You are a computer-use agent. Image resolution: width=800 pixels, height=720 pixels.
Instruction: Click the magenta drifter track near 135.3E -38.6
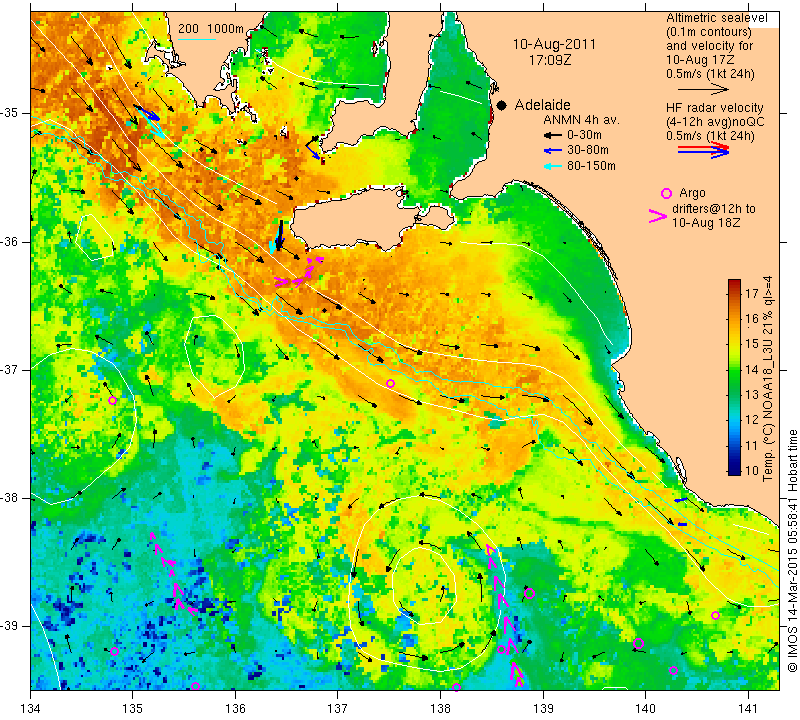click(x=173, y=574)
